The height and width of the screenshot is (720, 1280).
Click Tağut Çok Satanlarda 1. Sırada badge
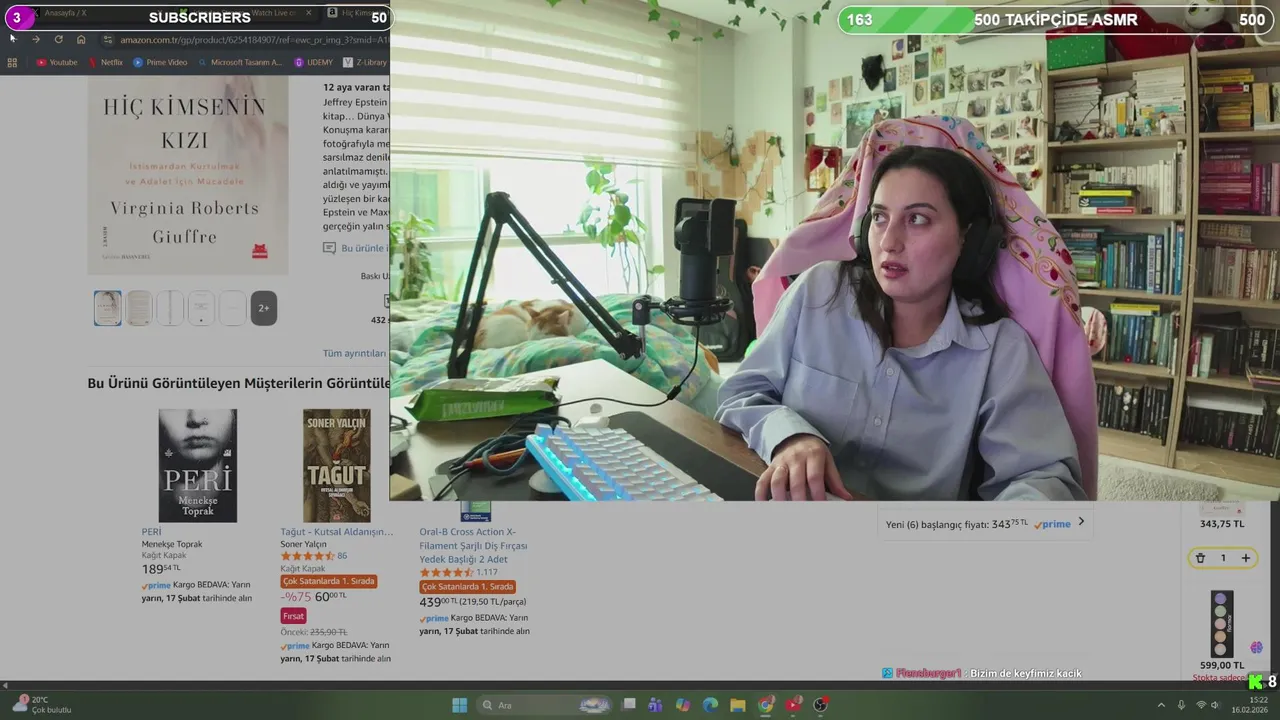tap(328, 581)
